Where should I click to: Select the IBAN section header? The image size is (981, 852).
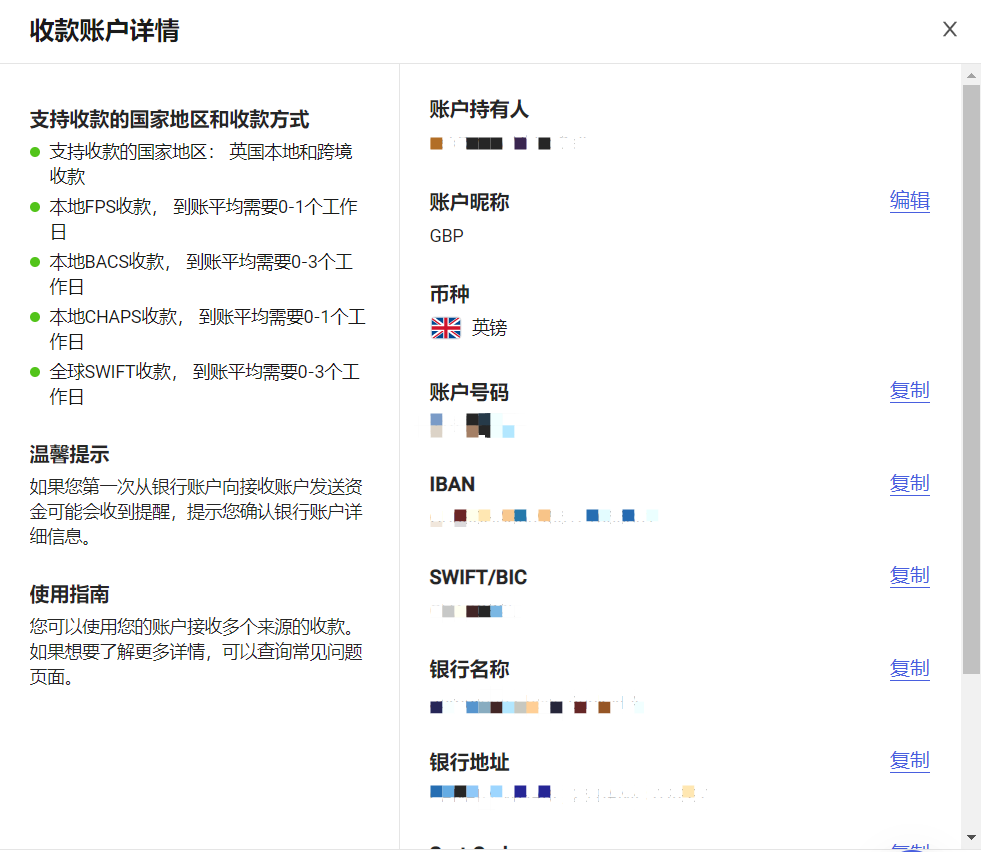pyautogui.click(x=454, y=483)
